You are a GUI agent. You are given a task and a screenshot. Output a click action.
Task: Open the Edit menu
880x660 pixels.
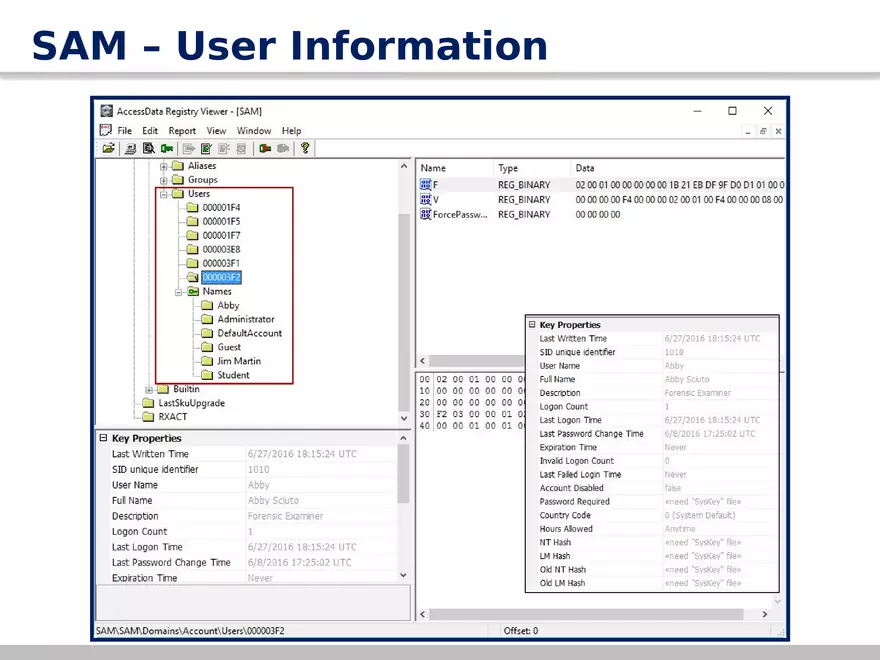coord(150,130)
